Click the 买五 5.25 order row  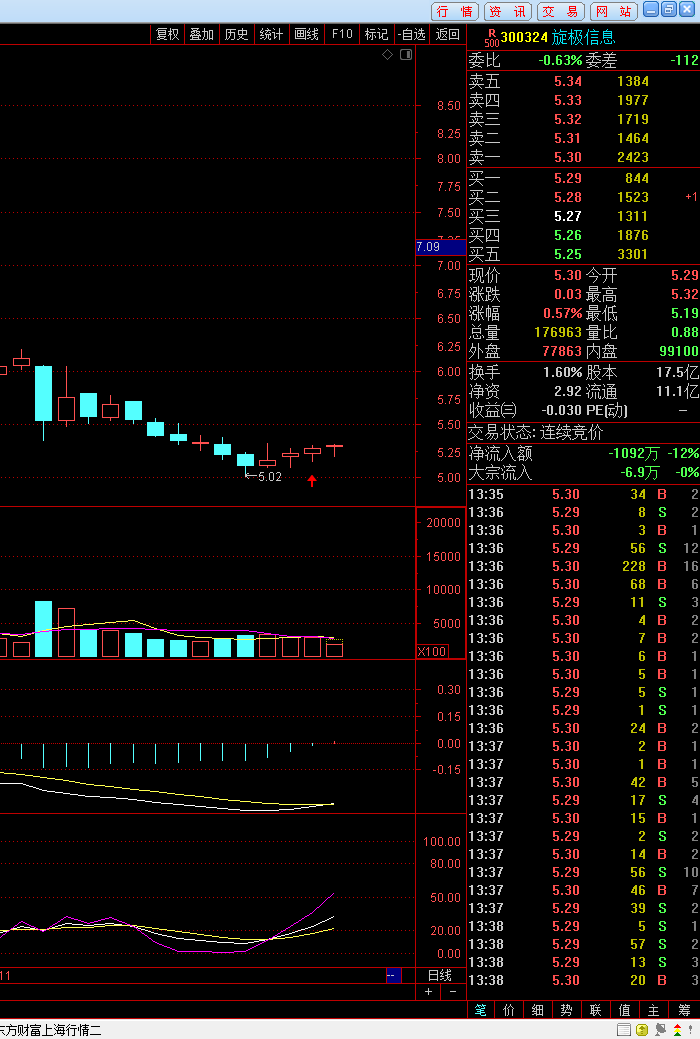[583, 254]
